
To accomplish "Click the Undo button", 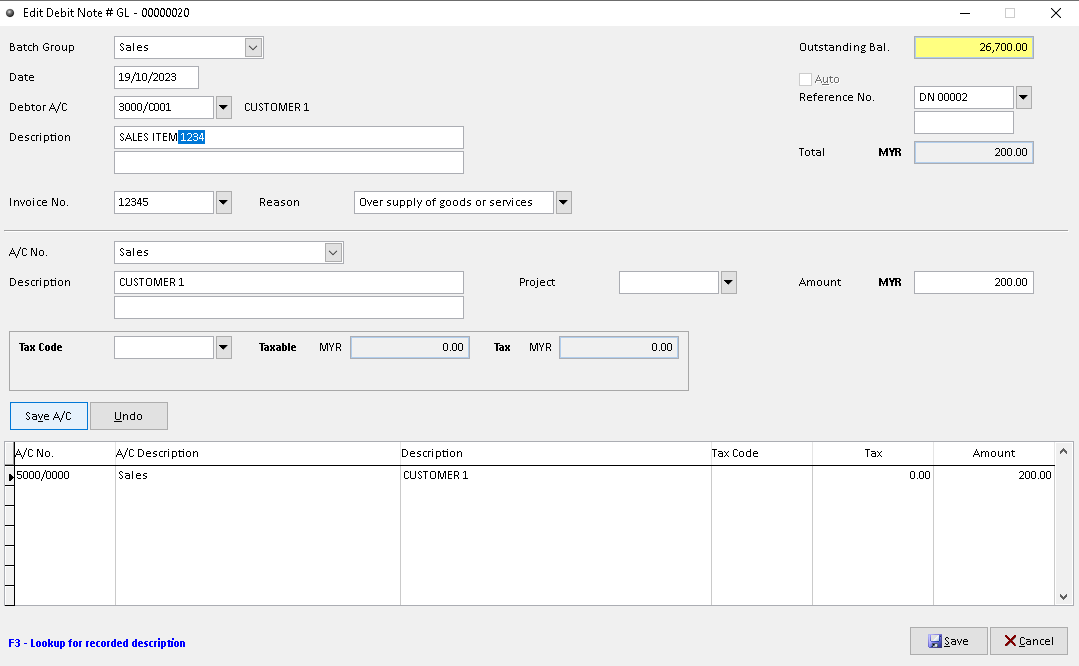I will tap(129, 416).
